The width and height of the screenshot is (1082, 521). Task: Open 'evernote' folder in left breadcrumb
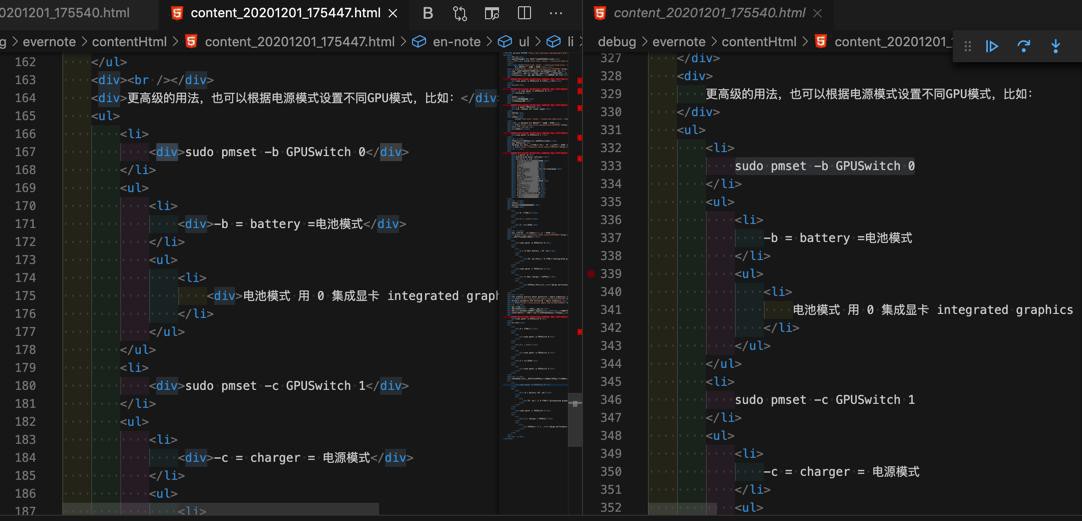pyautogui.click(x=50, y=41)
